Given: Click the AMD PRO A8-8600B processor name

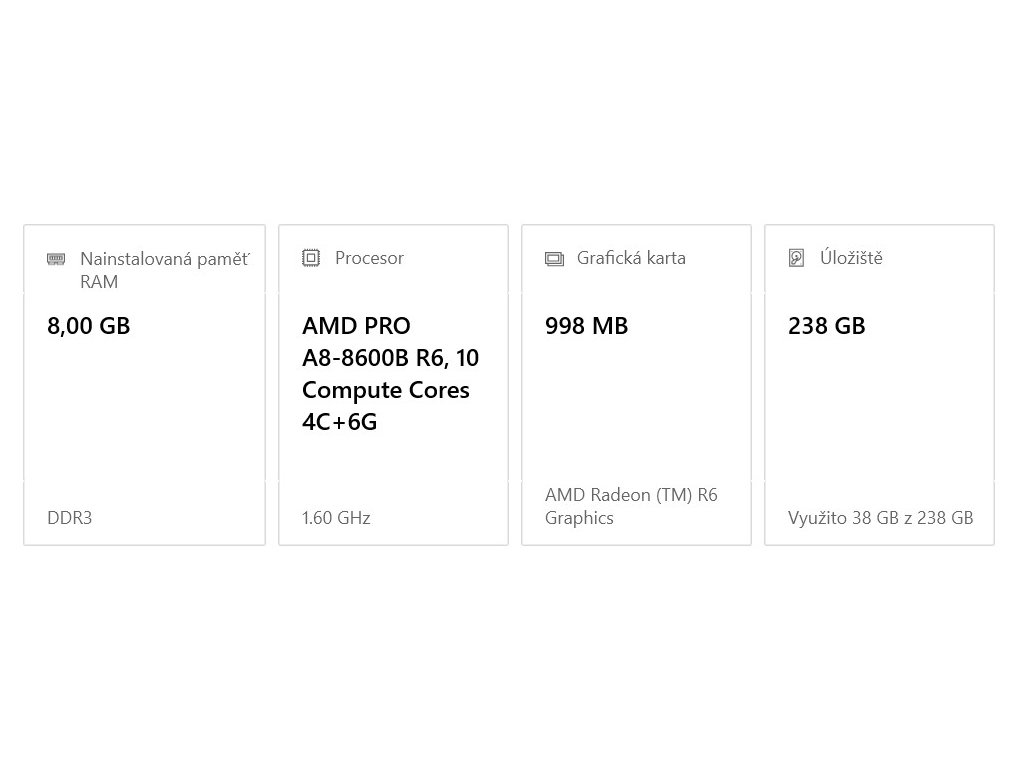Looking at the screenshot, I should click(x=390, y=374).
